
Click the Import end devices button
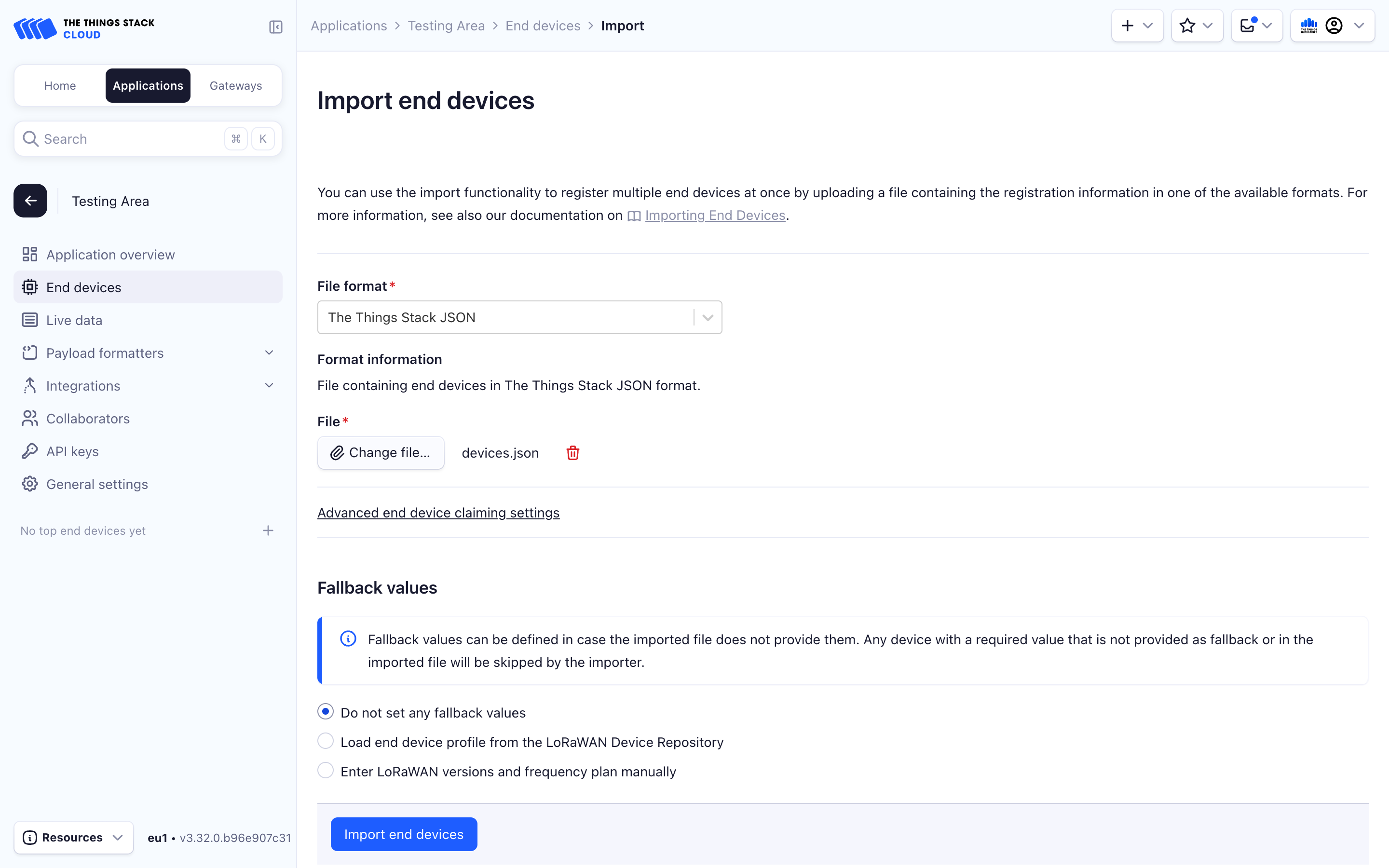point(404,834)
